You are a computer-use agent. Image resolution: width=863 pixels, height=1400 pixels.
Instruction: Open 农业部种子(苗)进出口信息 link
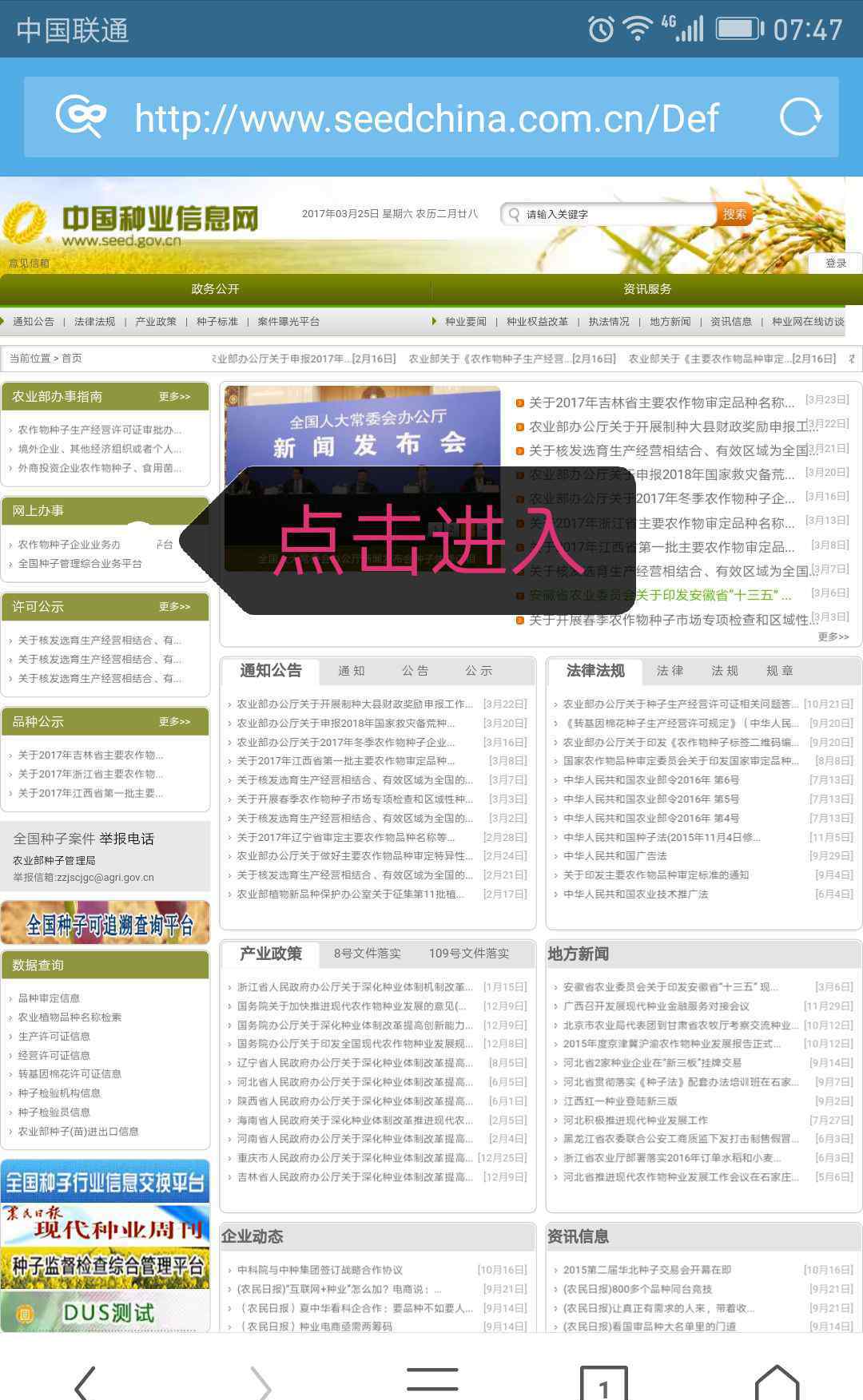pos(78,1132)
